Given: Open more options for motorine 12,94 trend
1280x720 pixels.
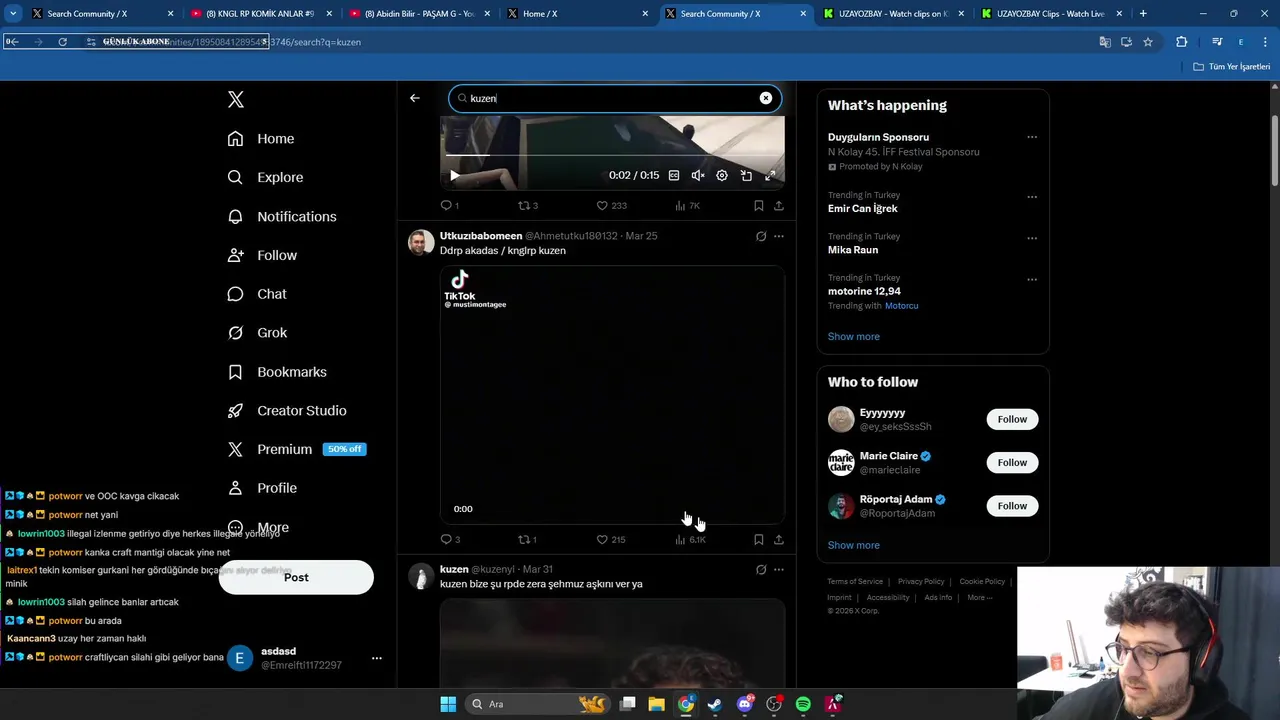Looking at the screenshot, I should 1032,279.
